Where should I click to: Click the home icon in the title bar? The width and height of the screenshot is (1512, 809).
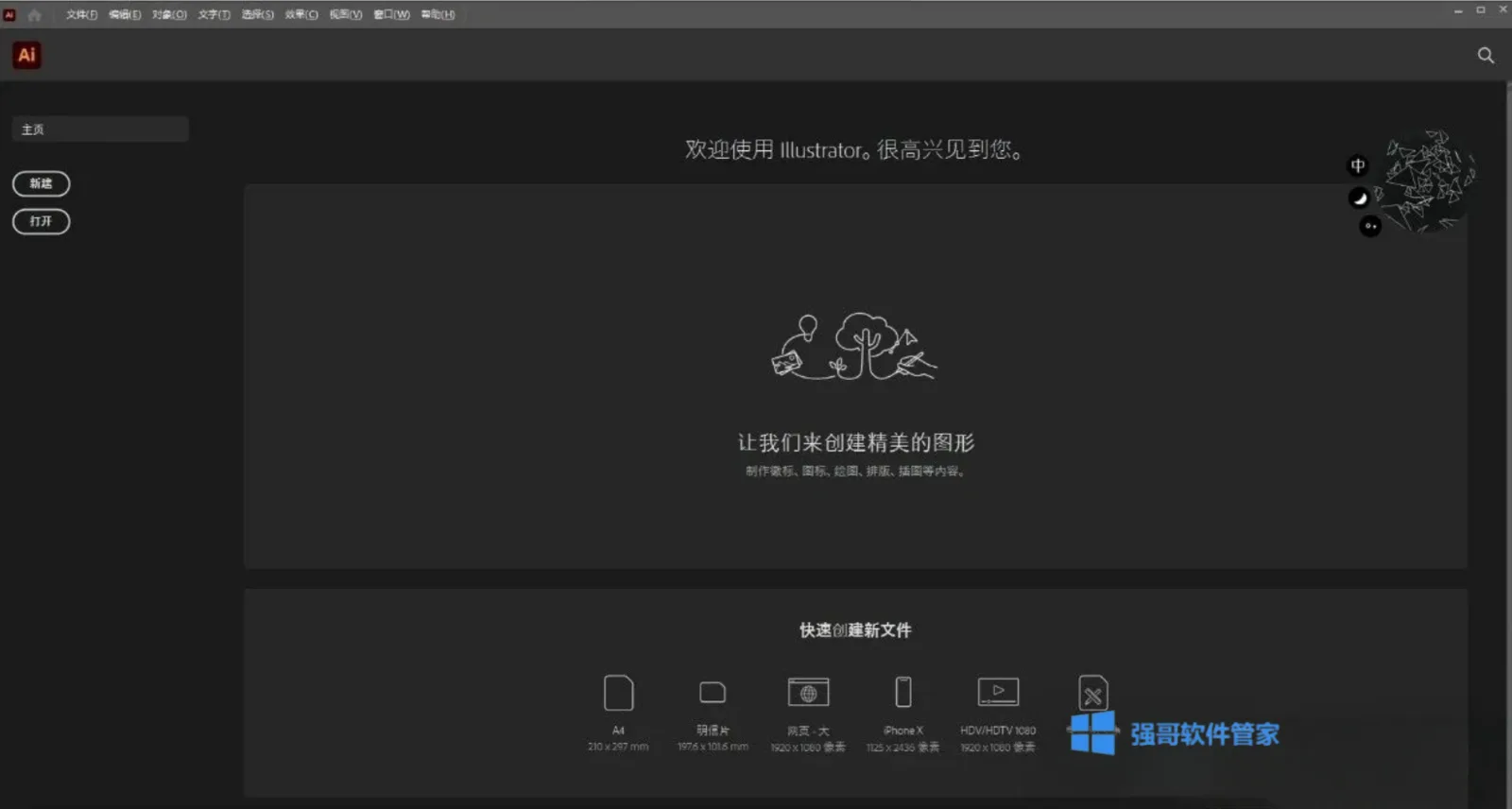(35, 15)
